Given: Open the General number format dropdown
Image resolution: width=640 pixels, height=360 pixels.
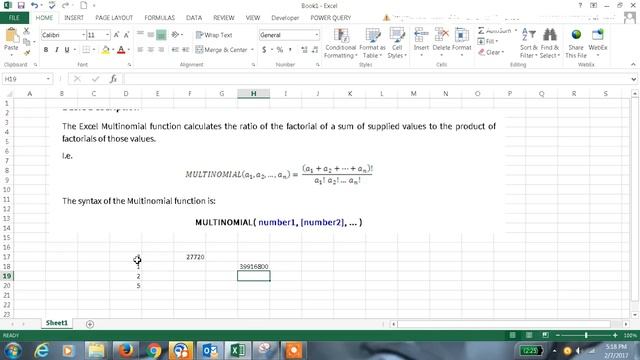Looking at the screenshot, I should pyautogui.click(x=316, y=35).
